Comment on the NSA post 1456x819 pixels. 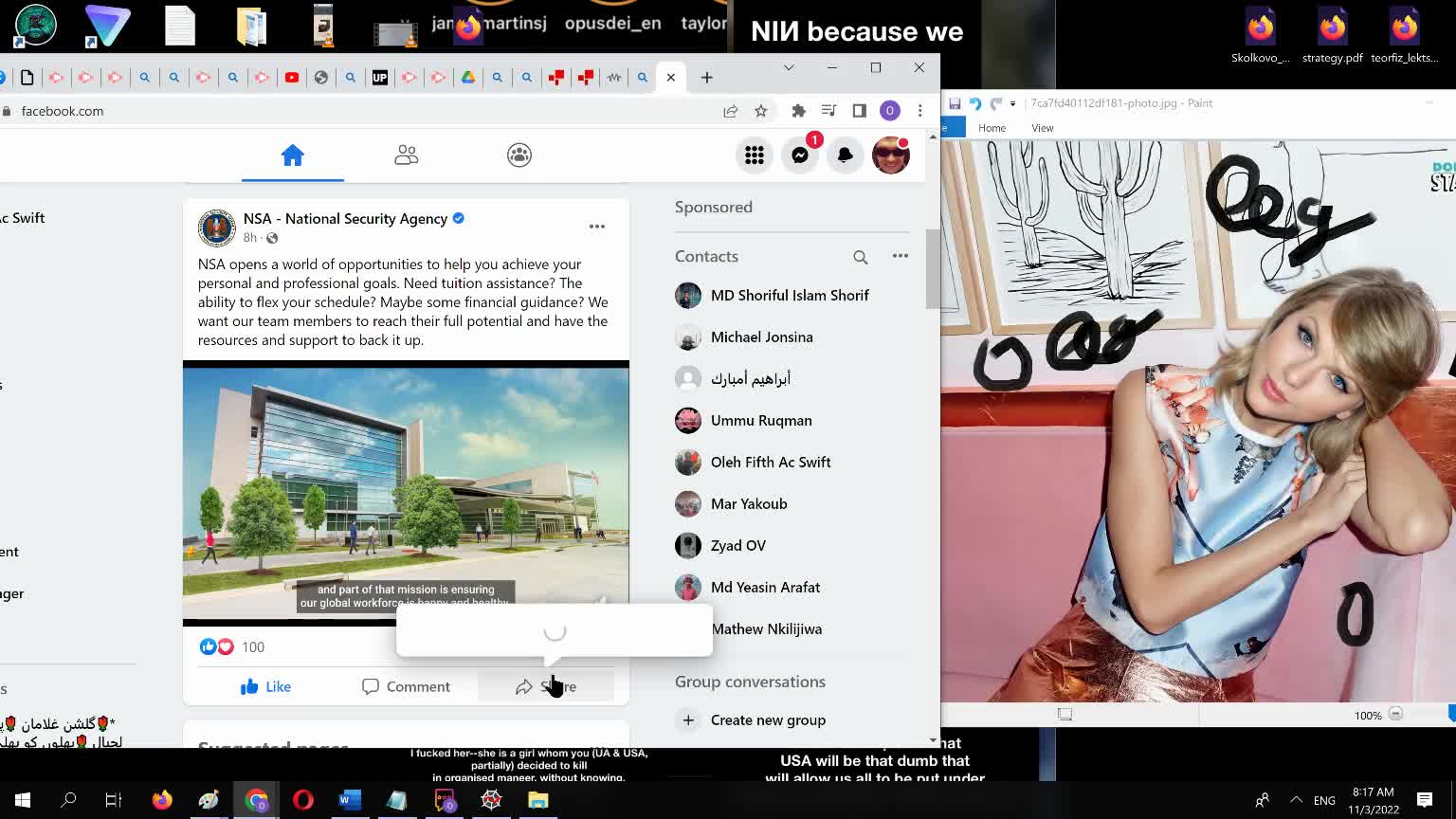click(406, 686)
